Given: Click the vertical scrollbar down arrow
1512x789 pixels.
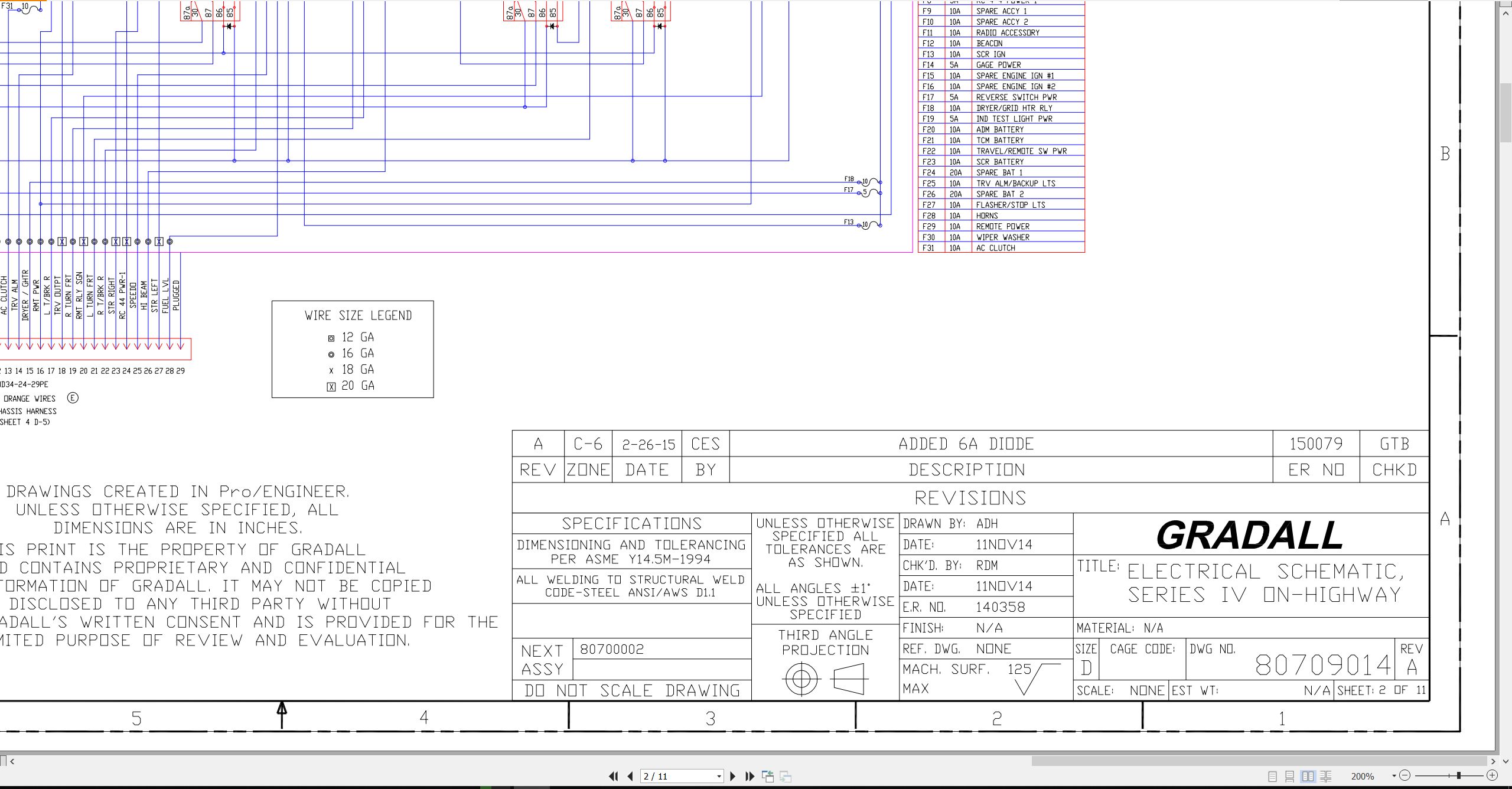Looking at the screenshot, I should 1506,761.
